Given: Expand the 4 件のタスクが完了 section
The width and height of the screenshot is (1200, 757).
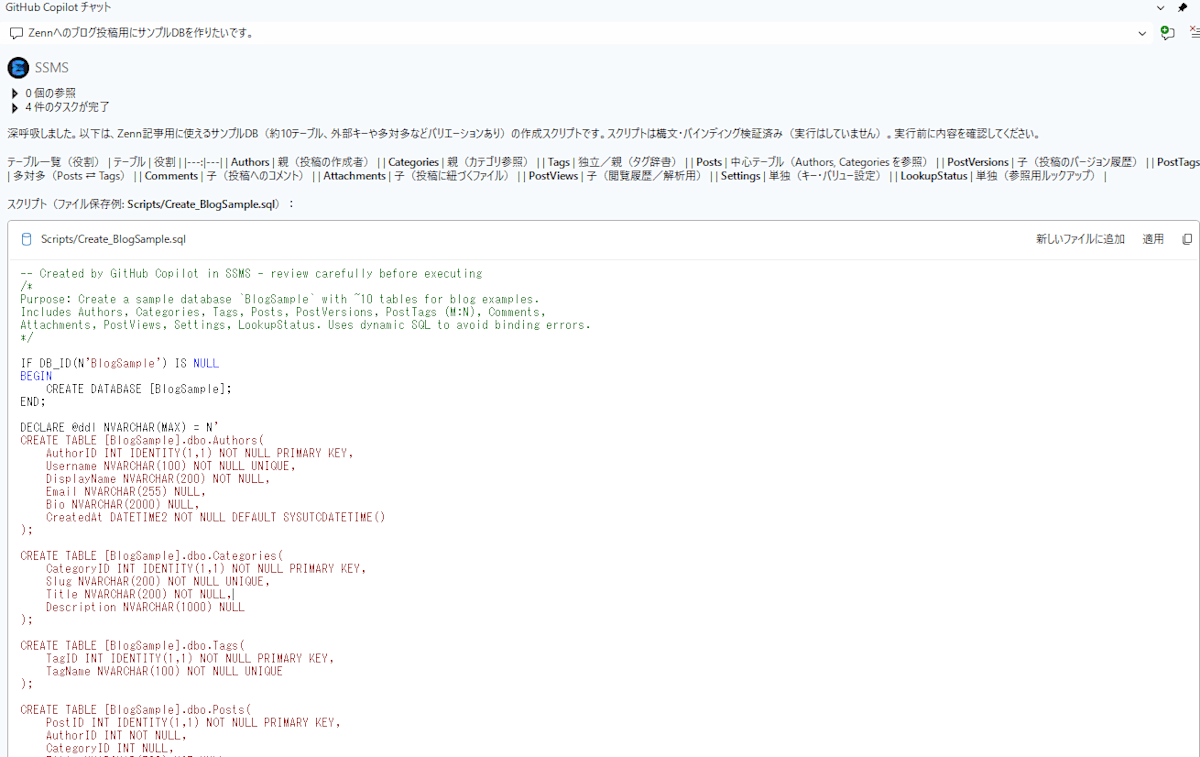Looking at the screenshot, I should tap(12, 107).
